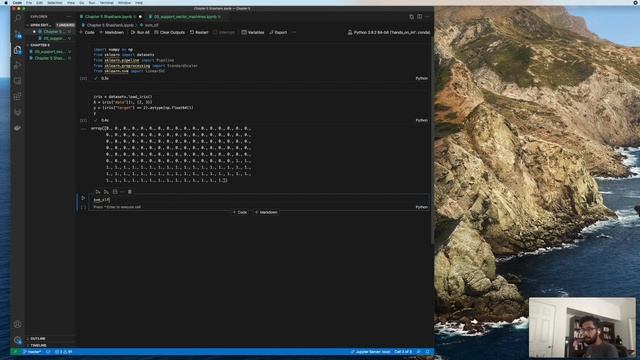640x360 pixels.
Task: Change Python language mode of active cell
Action: click(421, 207)
